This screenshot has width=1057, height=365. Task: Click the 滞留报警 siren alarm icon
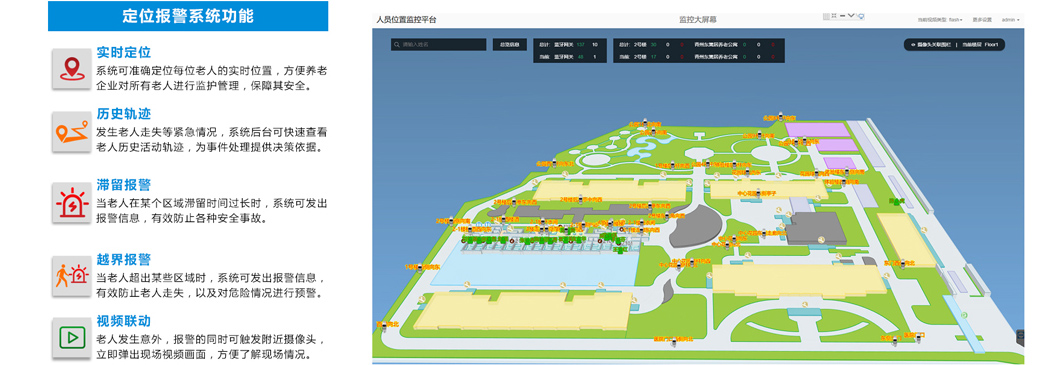(71, 202)
